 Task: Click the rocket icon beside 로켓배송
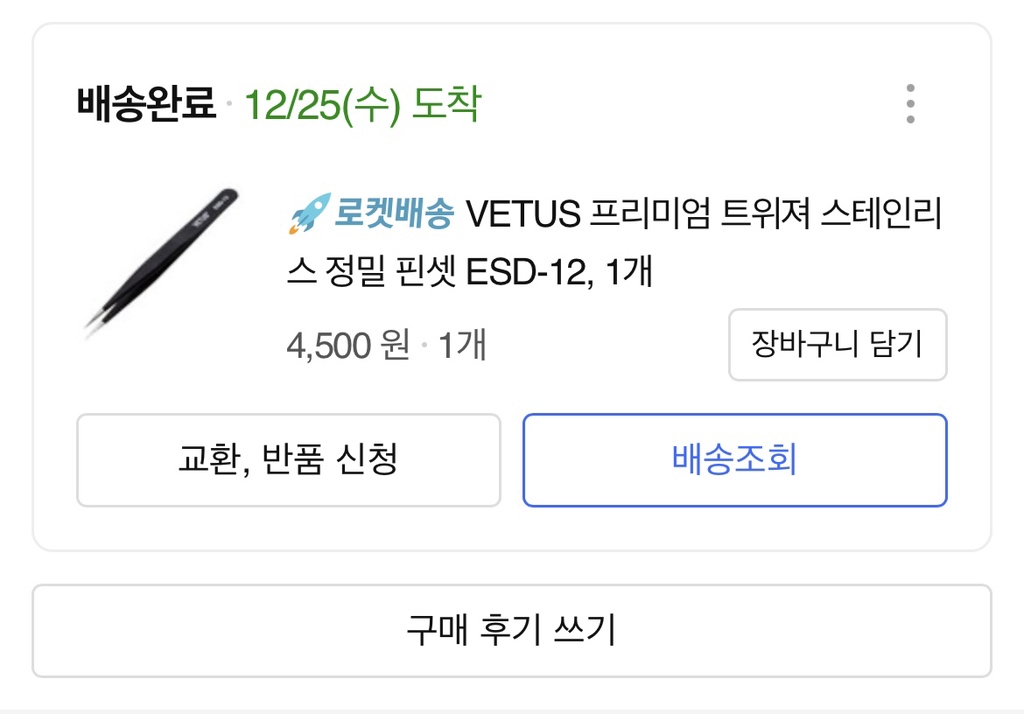(307, 213)
